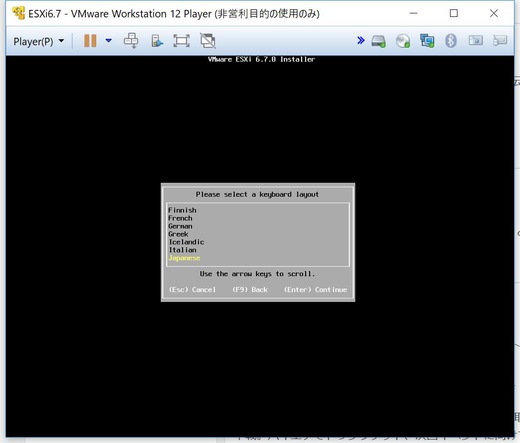This screenshot has width=520, height=443.
Task: Click the sound card device icon
Action: click(x=476, y=41)
